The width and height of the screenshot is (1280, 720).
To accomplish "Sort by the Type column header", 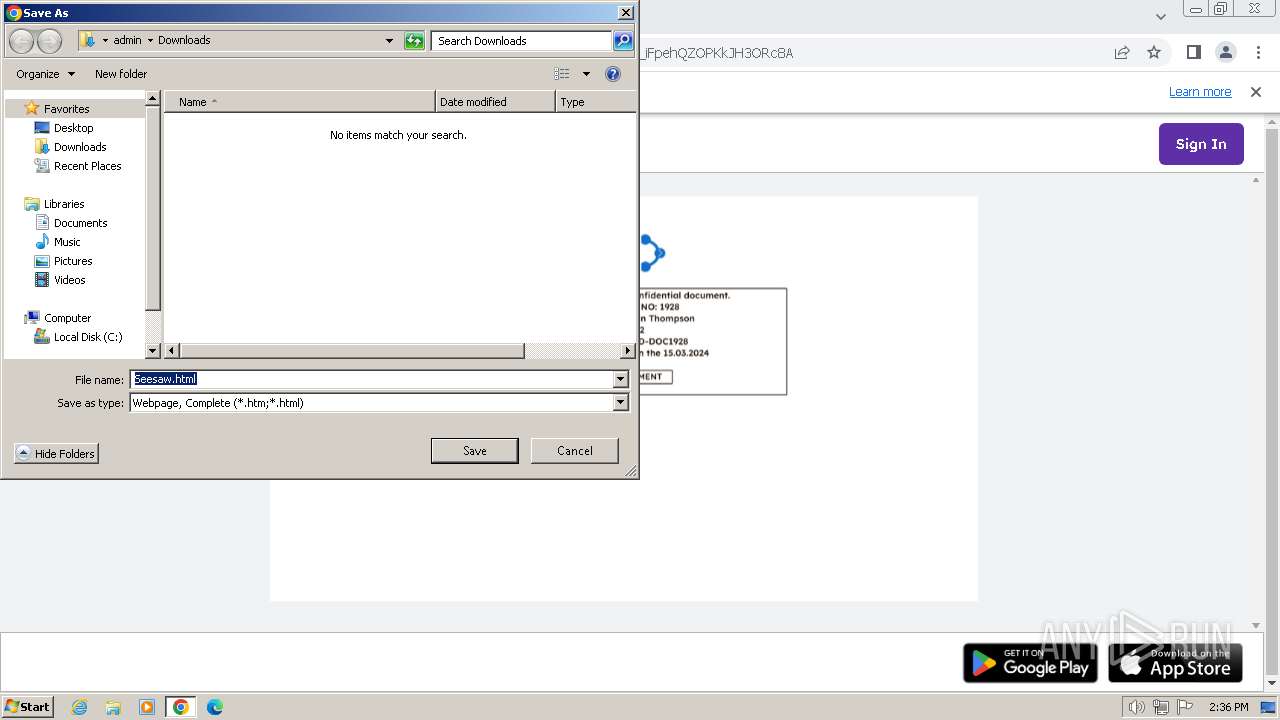I will click(x=595, y=102).
